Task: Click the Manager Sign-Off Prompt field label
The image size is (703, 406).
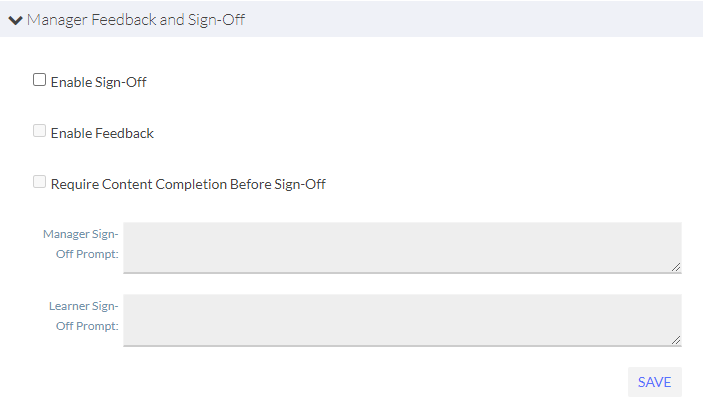Action: [81, 244]
